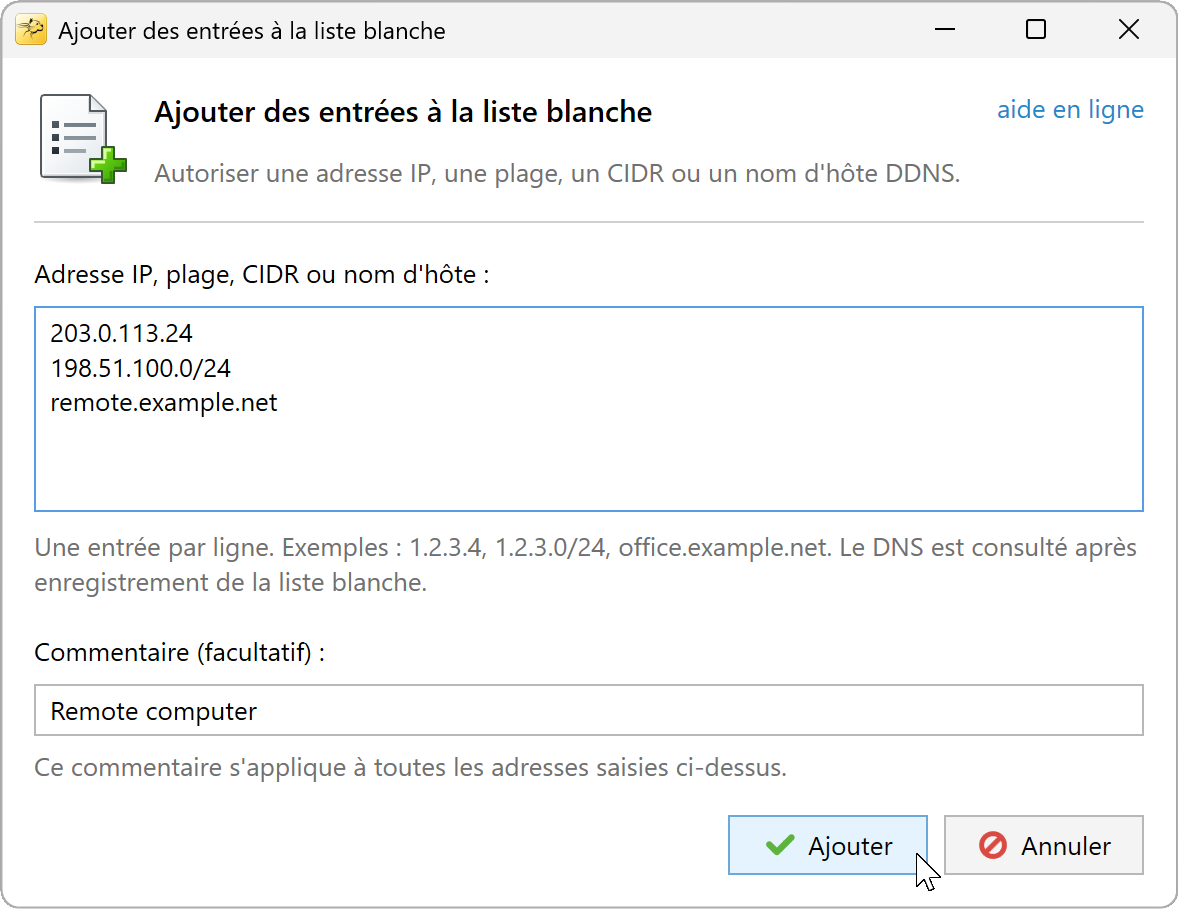
Task: Open the 'aide en ligne' help link
Action: tap(1070, 110)
